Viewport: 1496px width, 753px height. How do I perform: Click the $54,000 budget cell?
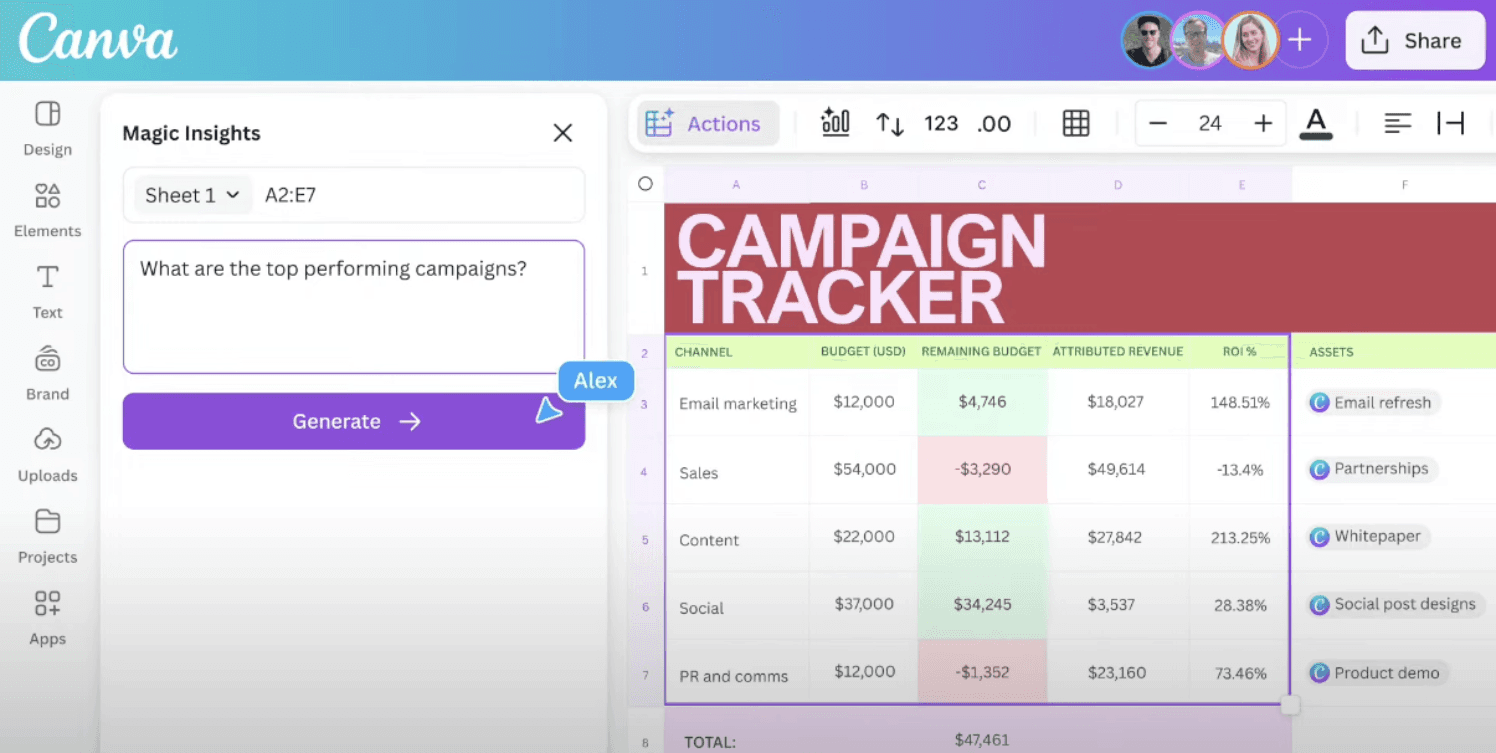(x=864, y=469)
